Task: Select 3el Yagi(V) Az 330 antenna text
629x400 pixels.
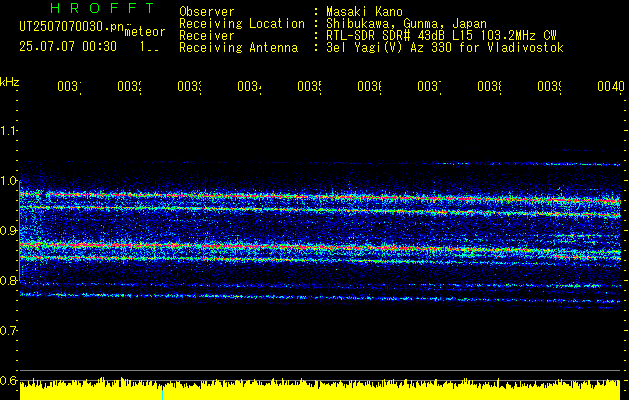Action: pyautogui.click(x=445, y=48)
